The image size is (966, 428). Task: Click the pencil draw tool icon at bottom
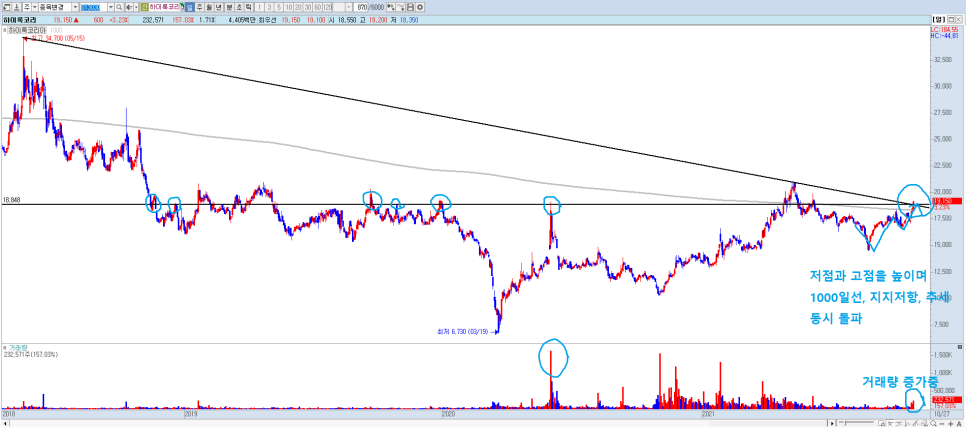(x=916, y=423)
